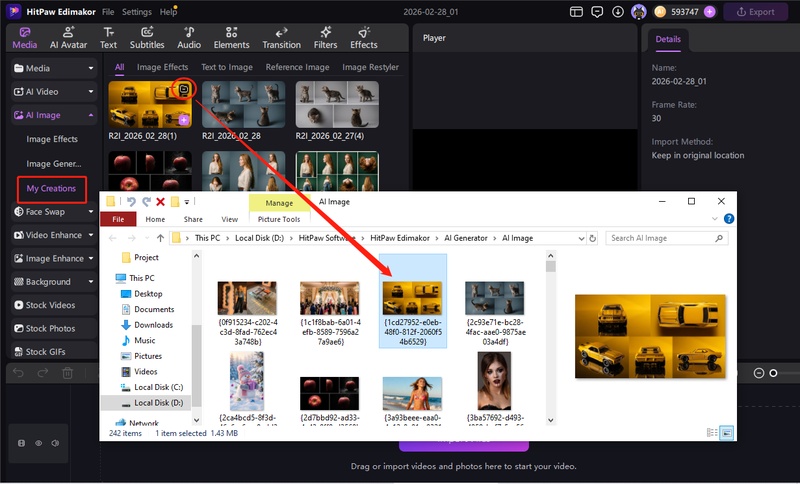Toggle the track lock icon
The image size is (800, 484).
point(21,443)
